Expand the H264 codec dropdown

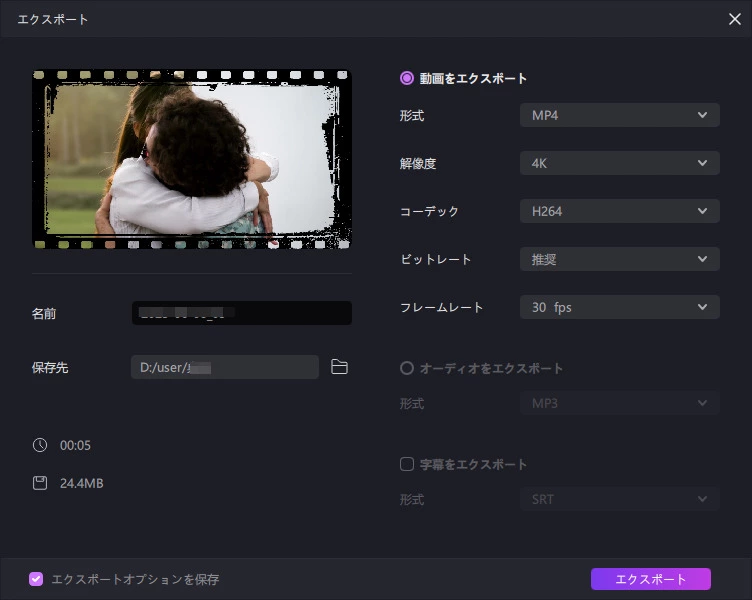coord(620,211)
